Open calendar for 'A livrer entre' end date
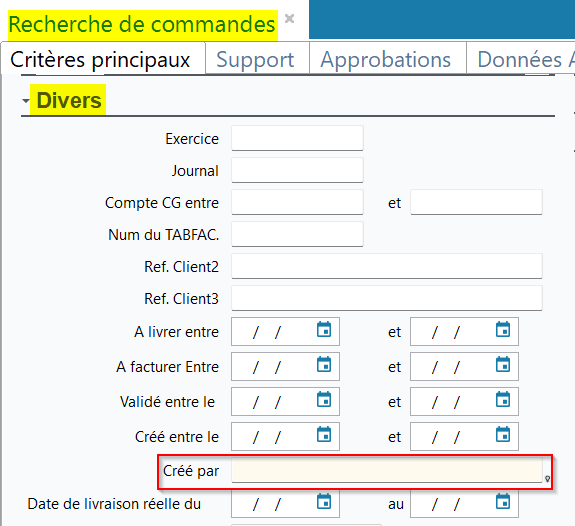The width and height of the screenshot is (575, 526). [503, 329]
